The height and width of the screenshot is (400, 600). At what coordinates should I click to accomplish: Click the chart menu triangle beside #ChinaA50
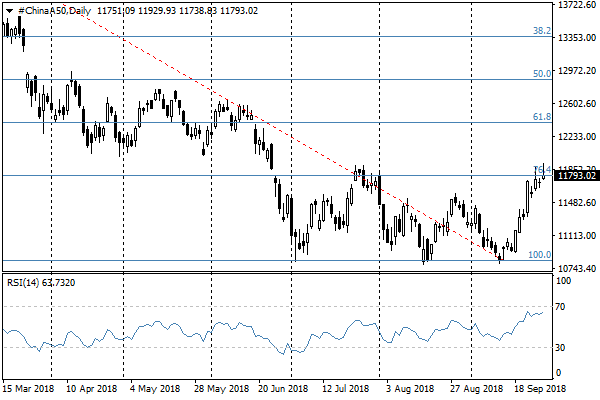(x=9, y=10)
